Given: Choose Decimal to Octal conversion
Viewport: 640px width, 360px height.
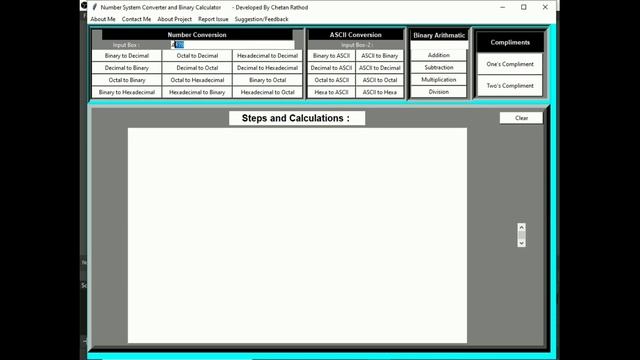Looking at the screenshot, I should click(197, 68).
